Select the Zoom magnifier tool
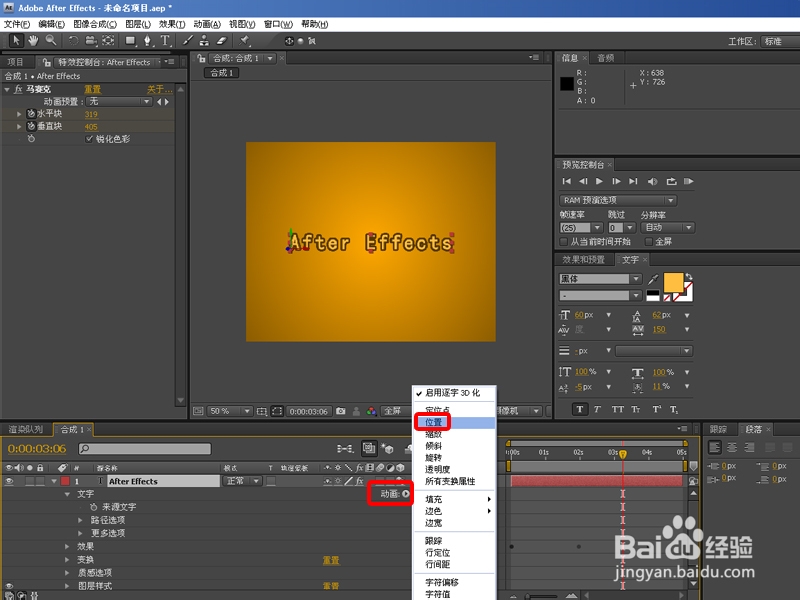This screenshot has height=600, width=800. [51, 40]
